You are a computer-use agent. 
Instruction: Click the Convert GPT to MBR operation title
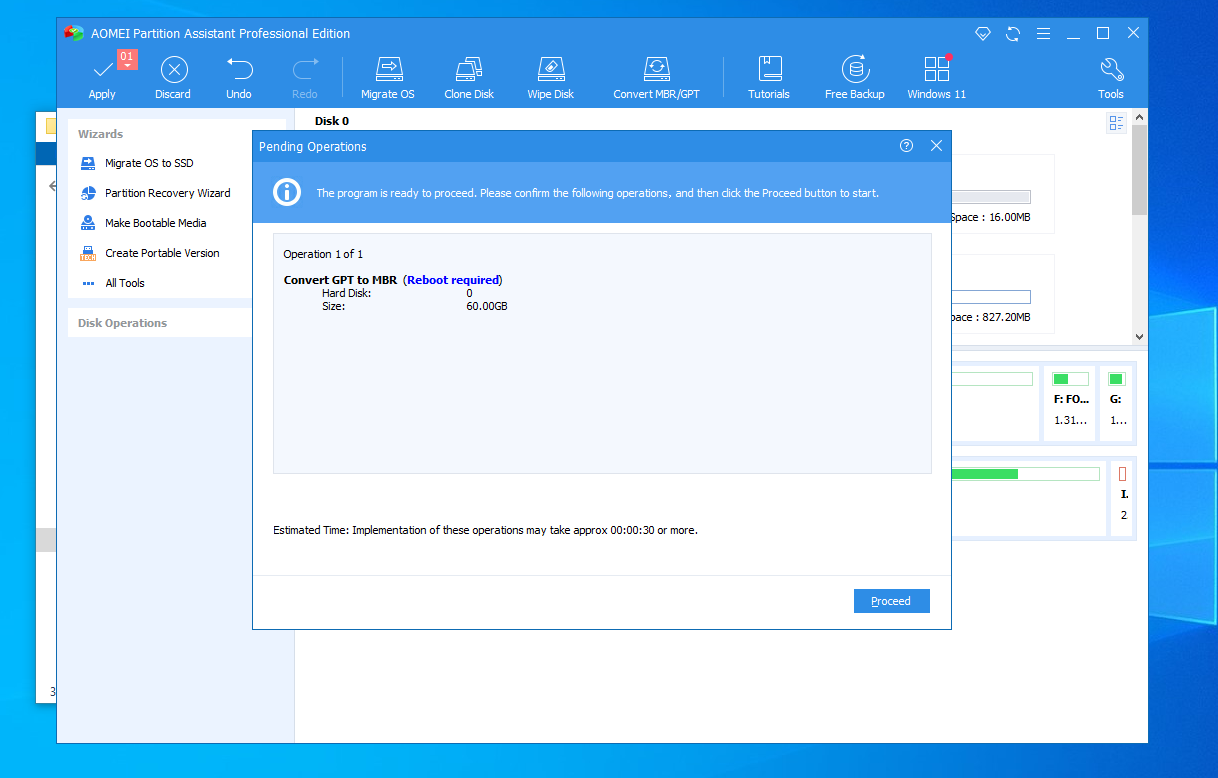coord(341,280)
